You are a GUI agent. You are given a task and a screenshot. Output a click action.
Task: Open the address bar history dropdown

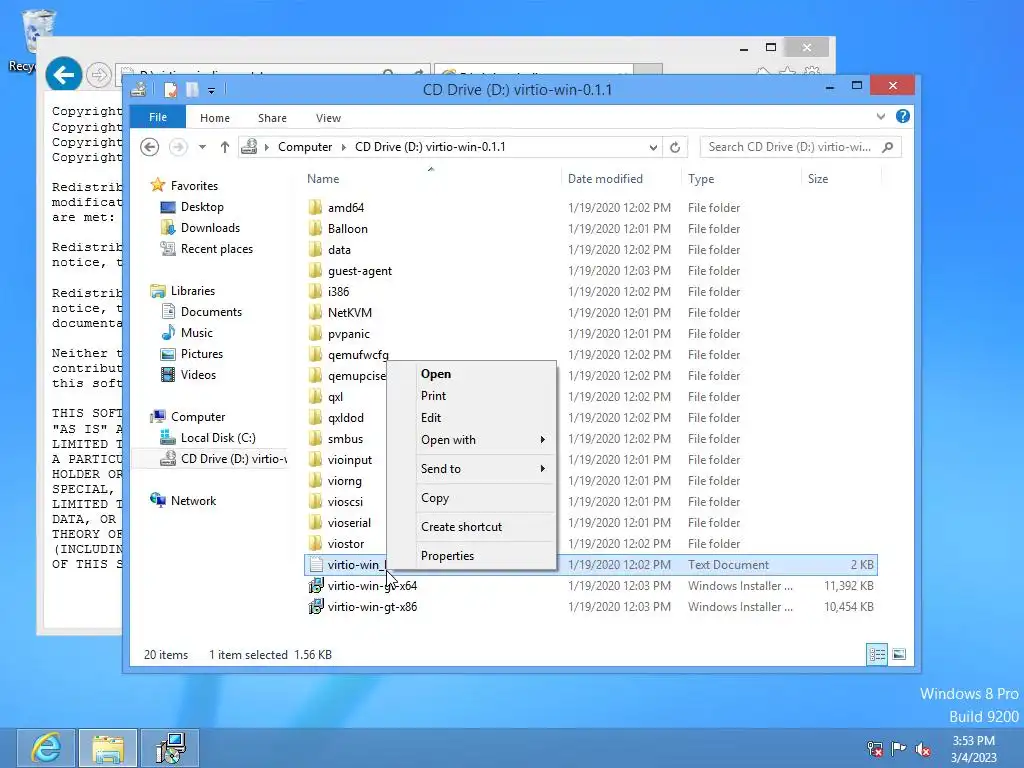pos(653,148)
